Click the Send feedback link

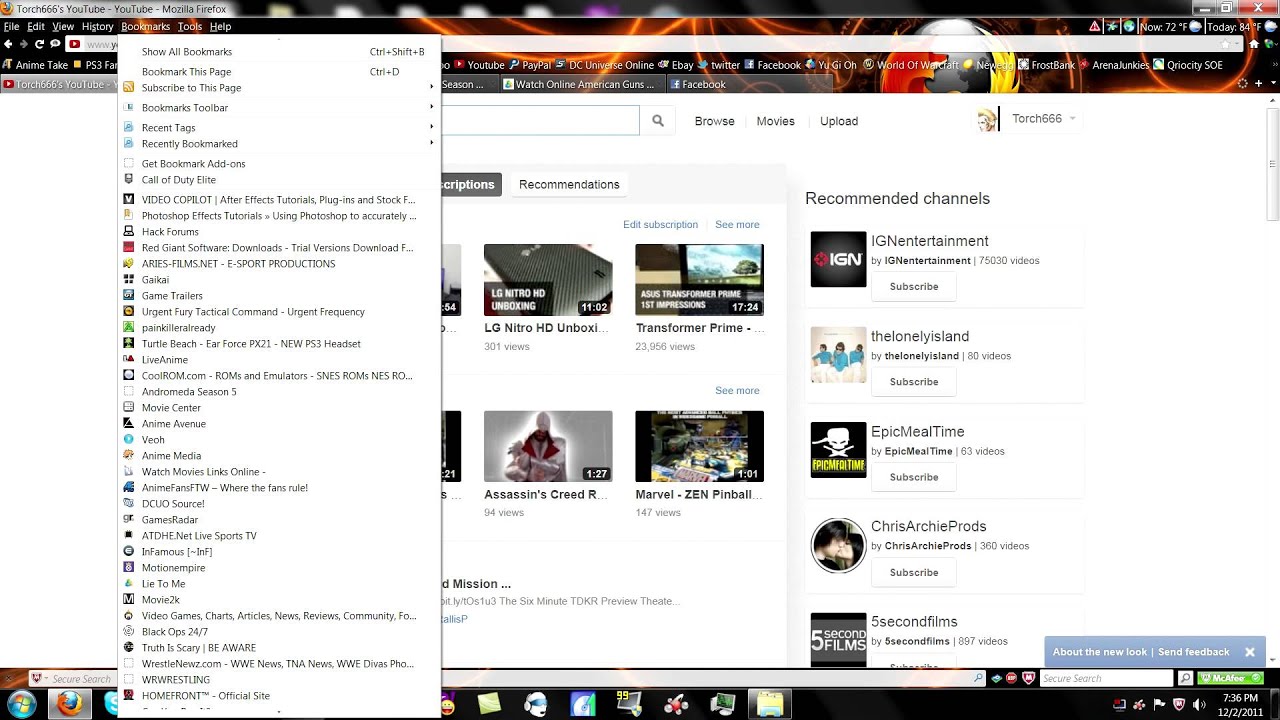[1193, 652]
